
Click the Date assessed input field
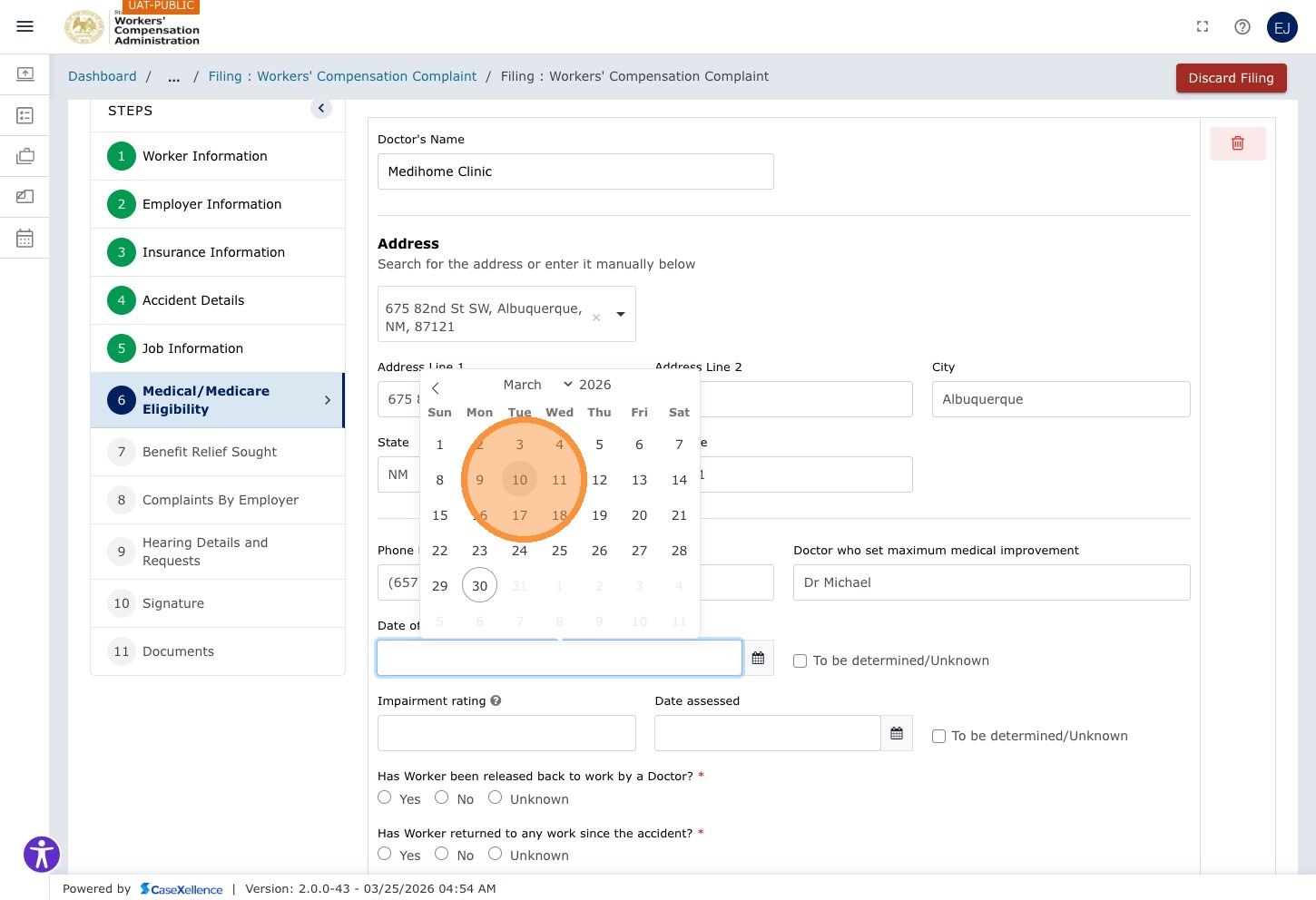(x=768, y=733)
